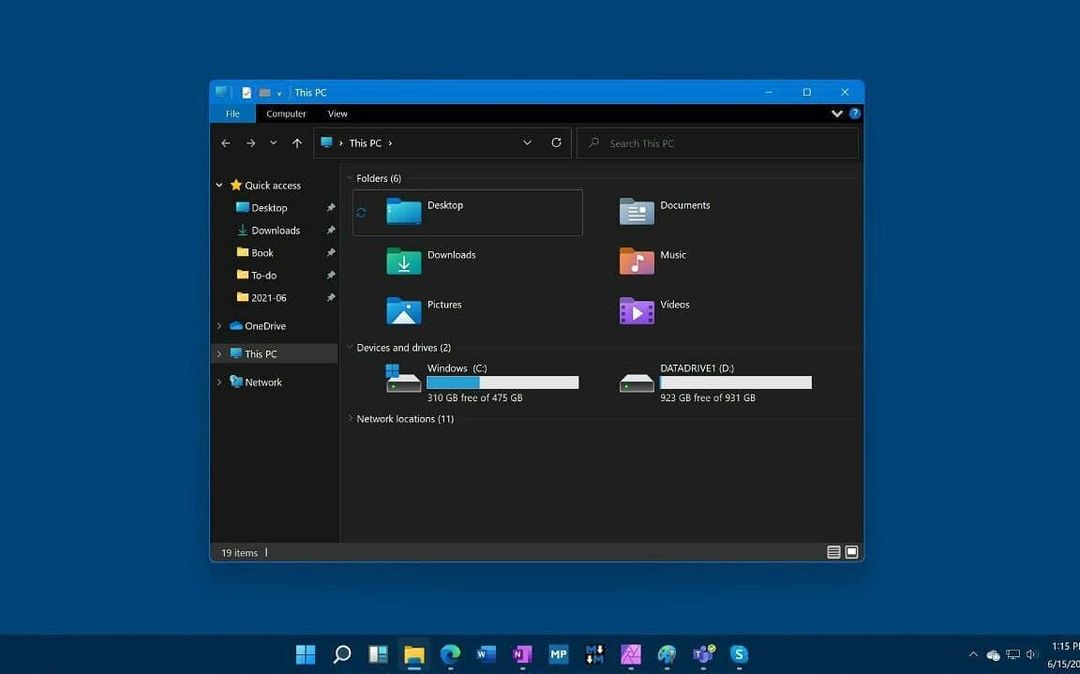
Task: Unpin Desktop from Quick access
Action: click(x=331, y=207)
